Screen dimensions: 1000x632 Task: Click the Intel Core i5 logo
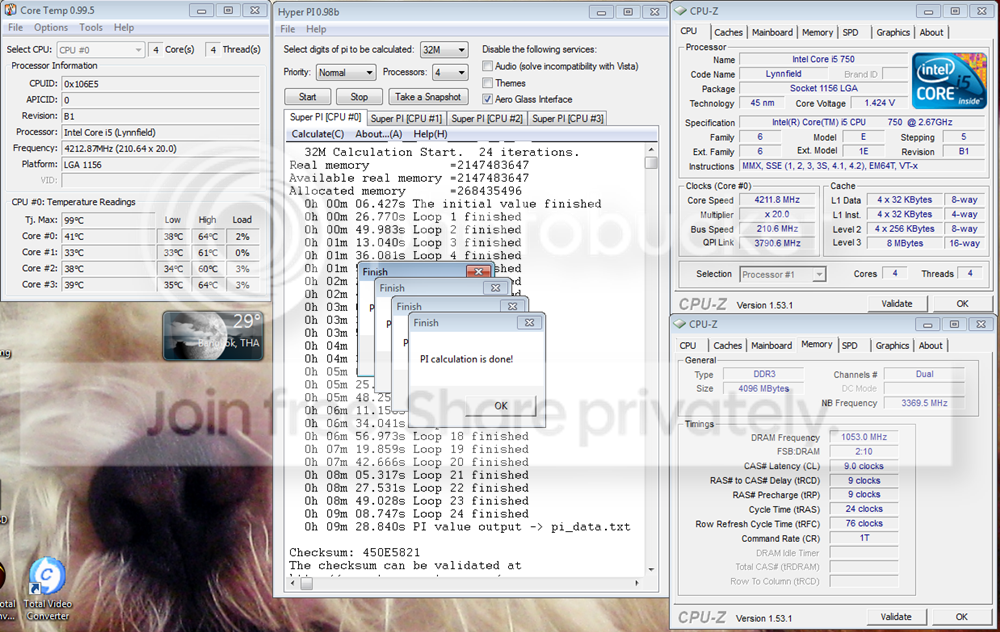(x=949, y=82)
